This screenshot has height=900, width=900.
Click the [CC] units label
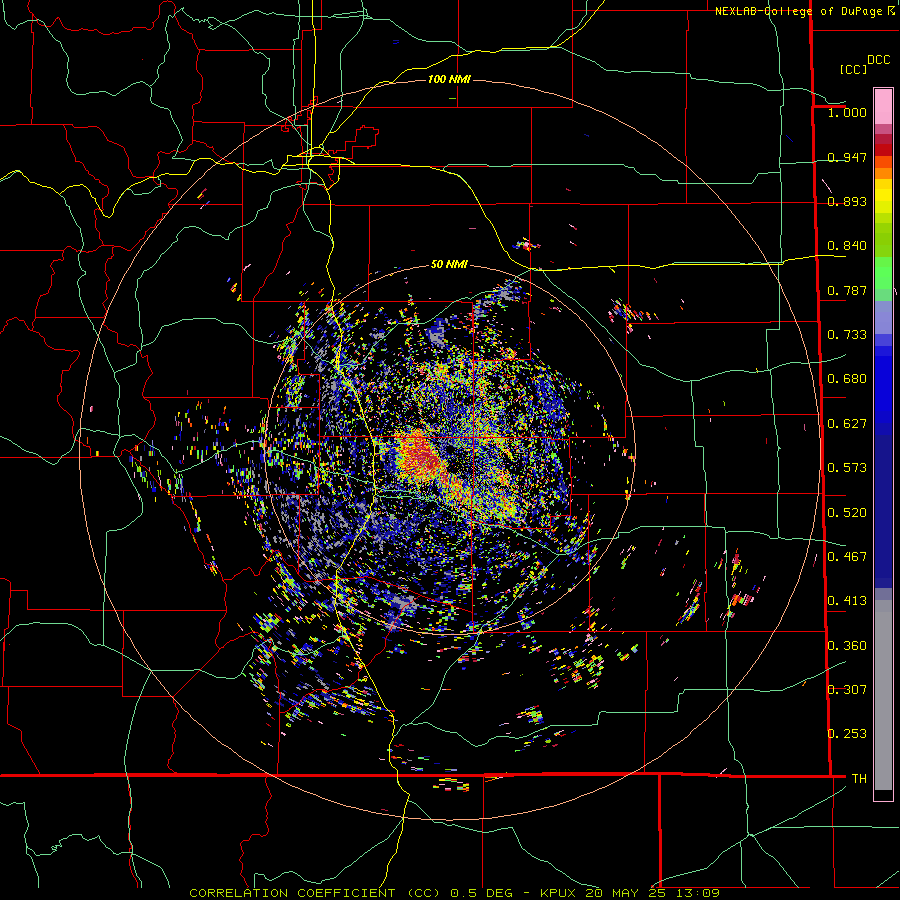[x=853, y=69]
